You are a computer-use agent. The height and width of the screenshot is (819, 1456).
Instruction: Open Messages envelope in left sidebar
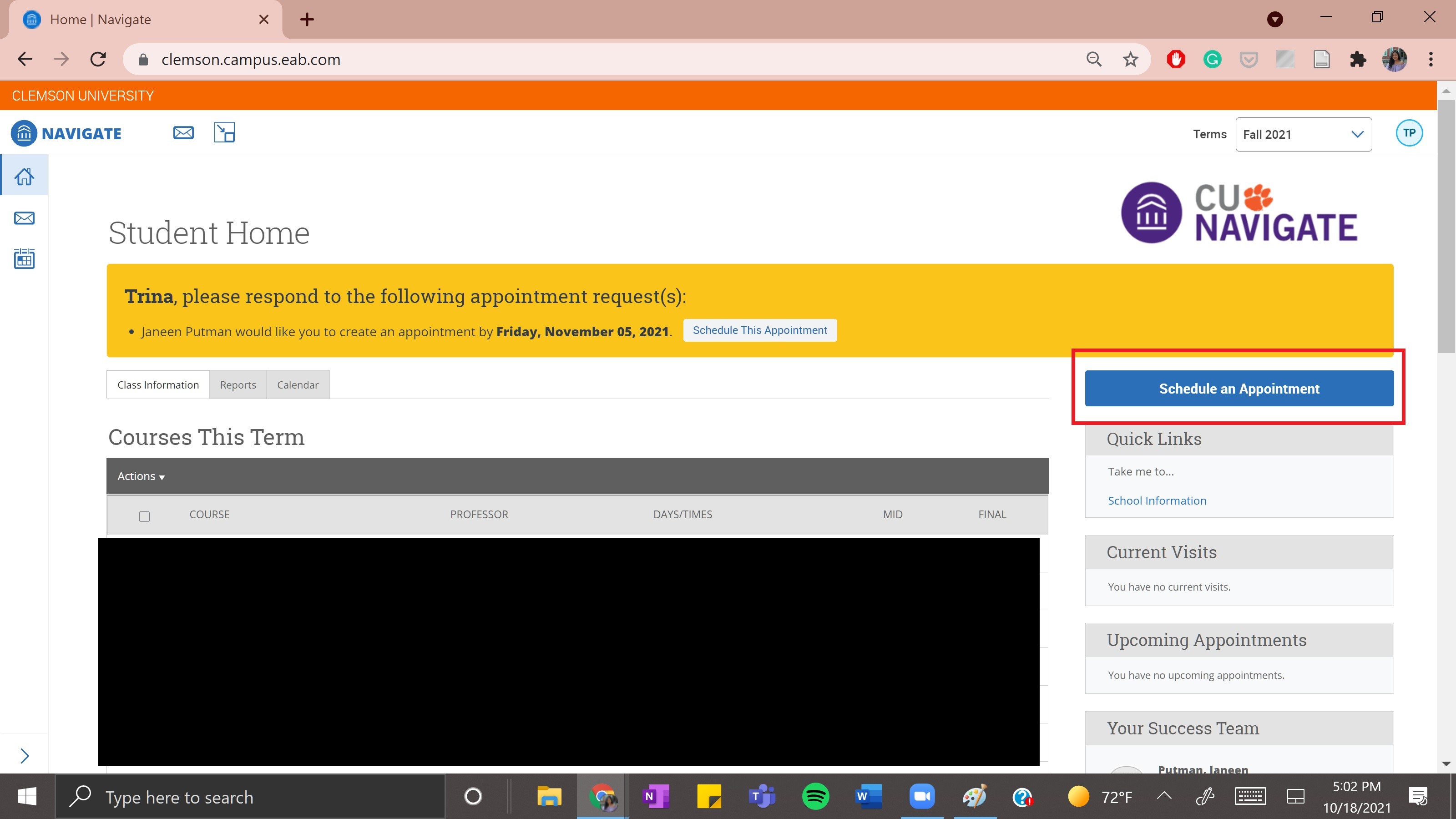pos(24,218)
